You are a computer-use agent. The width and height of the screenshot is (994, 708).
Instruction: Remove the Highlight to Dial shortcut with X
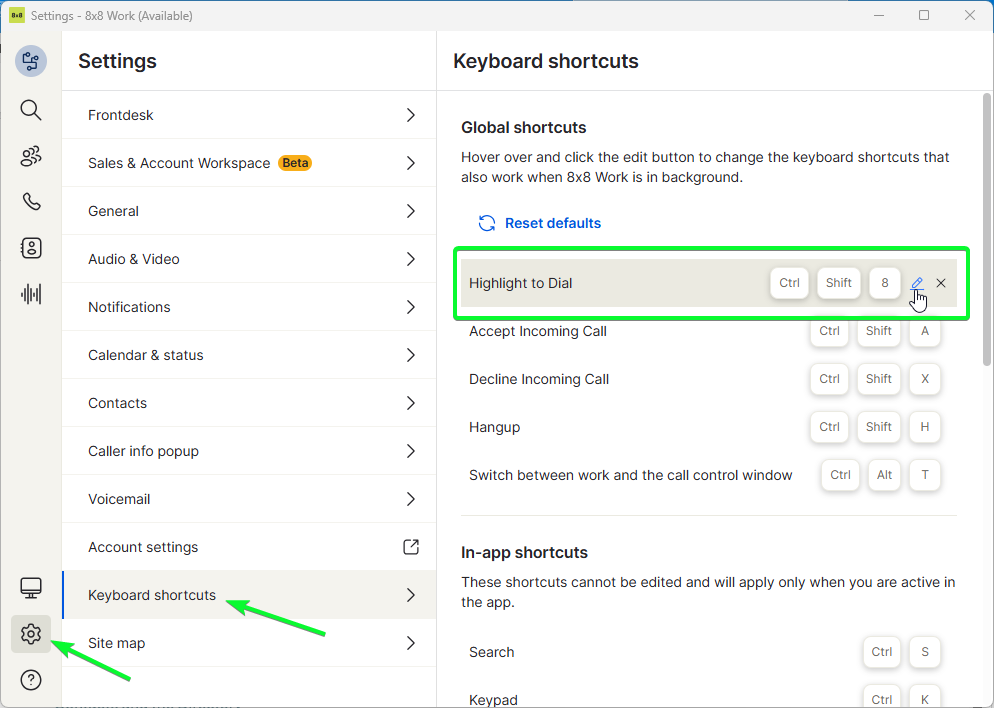coord(941,283)
